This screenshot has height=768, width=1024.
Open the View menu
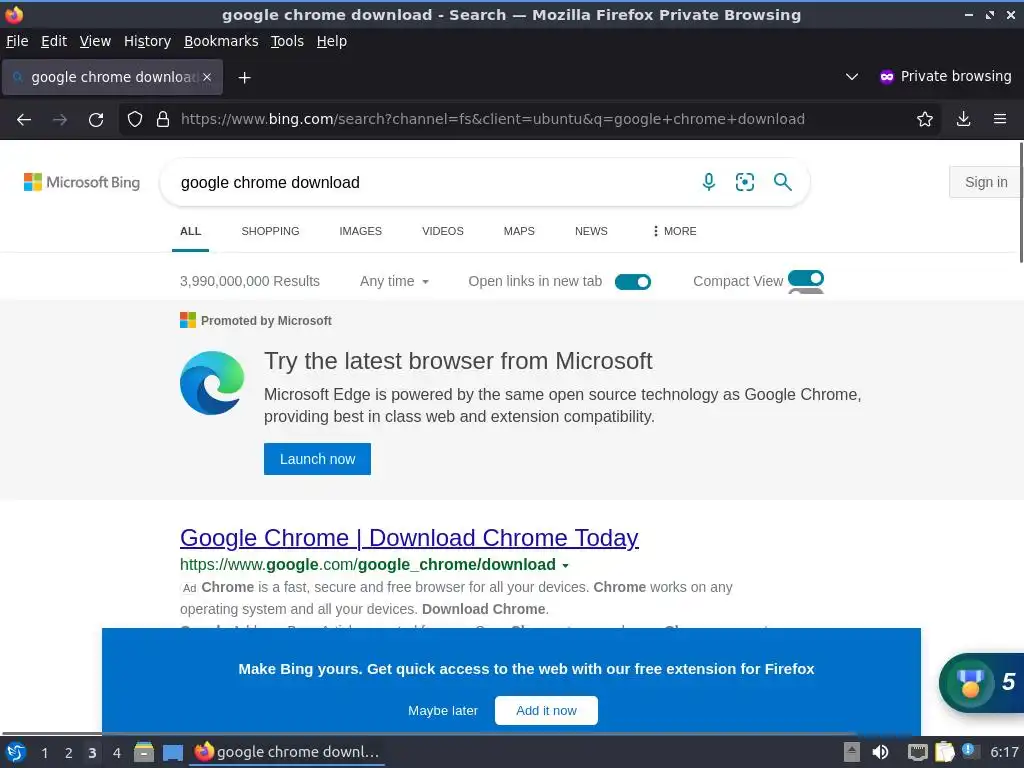(95, 41)
